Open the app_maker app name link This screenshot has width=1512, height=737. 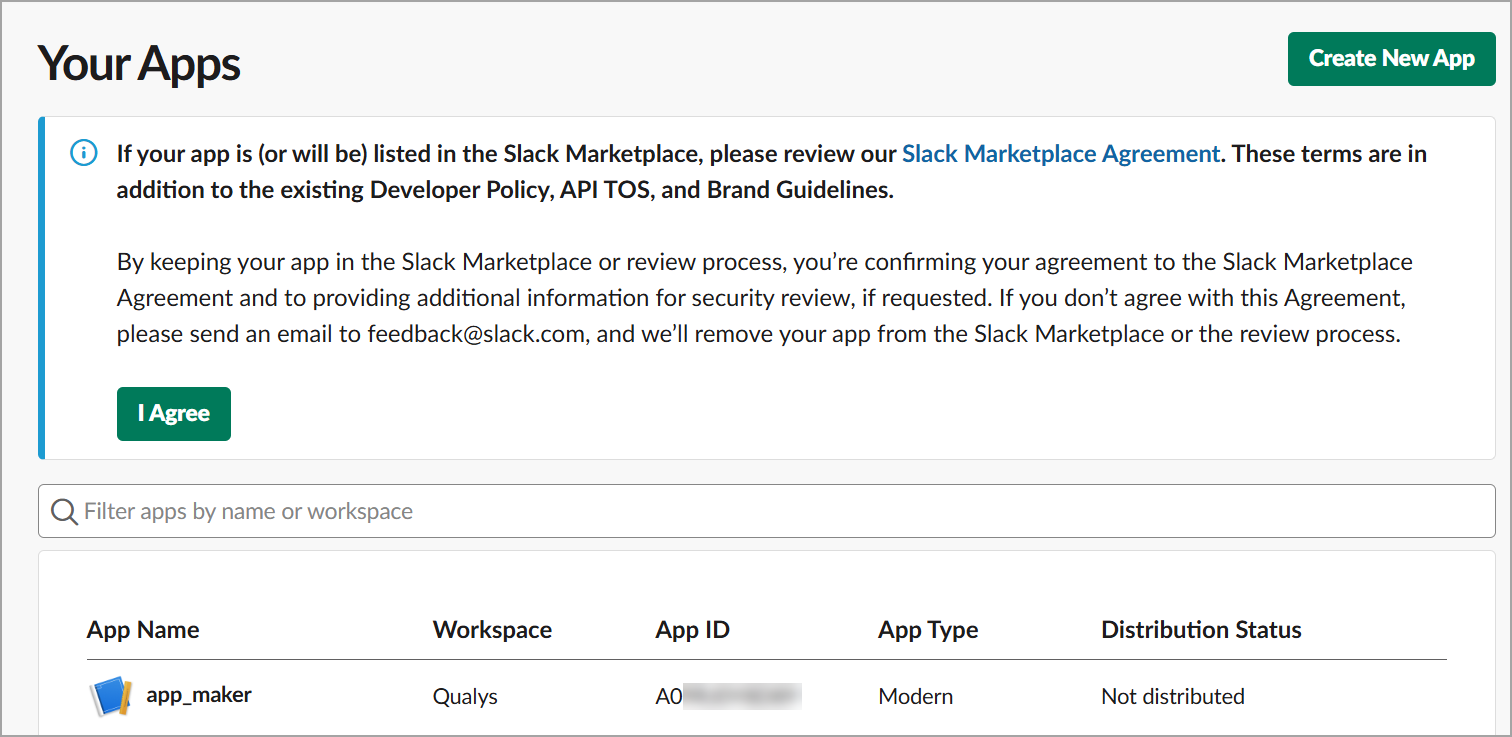tap(199, 695)
